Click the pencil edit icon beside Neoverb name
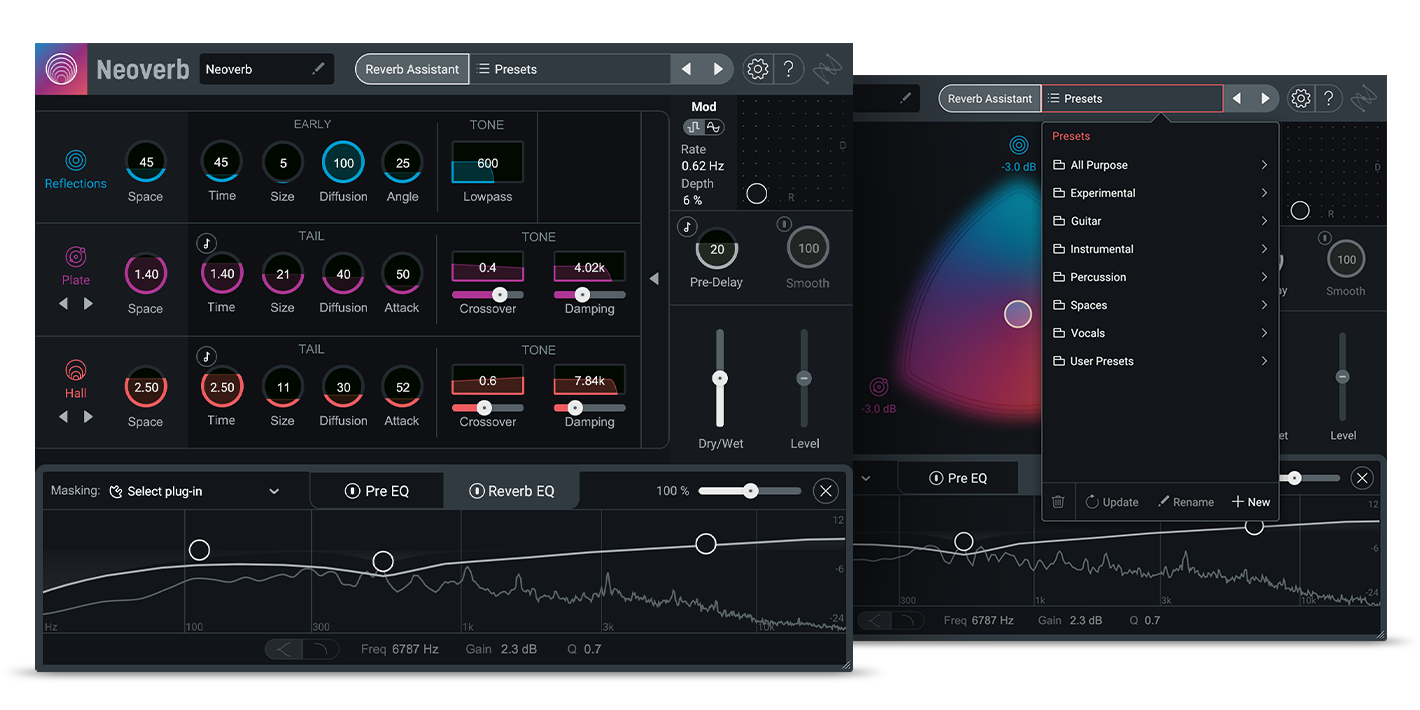The height and width of the screenshot is (710, 1420). tap(319, 69)
